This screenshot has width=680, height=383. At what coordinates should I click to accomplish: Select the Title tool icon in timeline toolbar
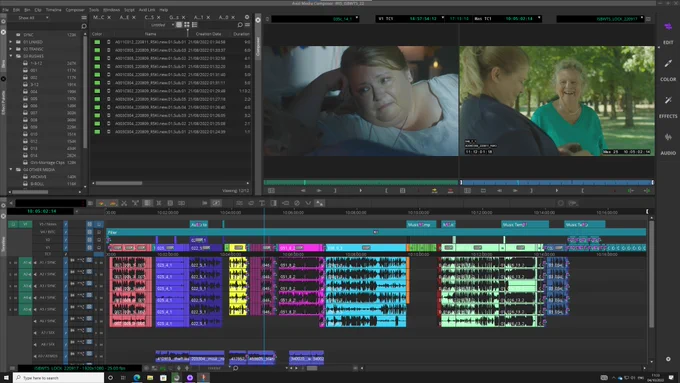(262, 203)
